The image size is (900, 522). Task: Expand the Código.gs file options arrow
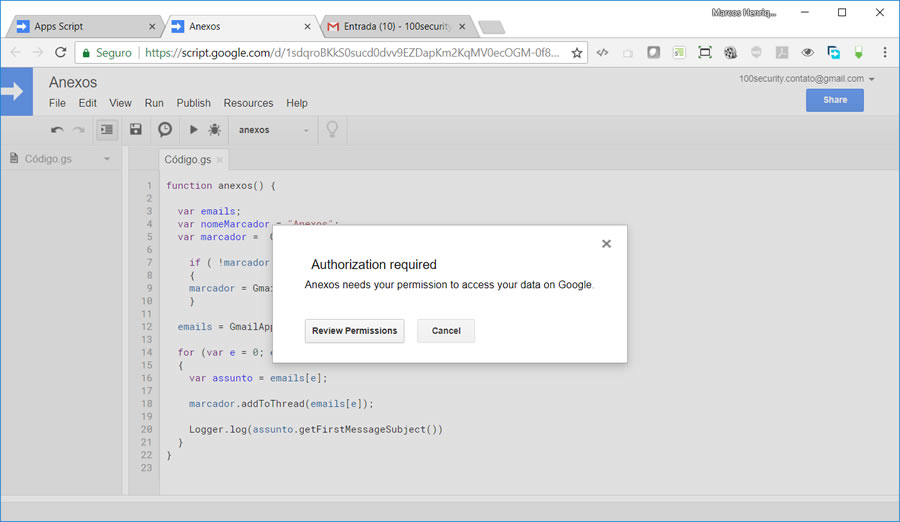(x=107, y=158)
